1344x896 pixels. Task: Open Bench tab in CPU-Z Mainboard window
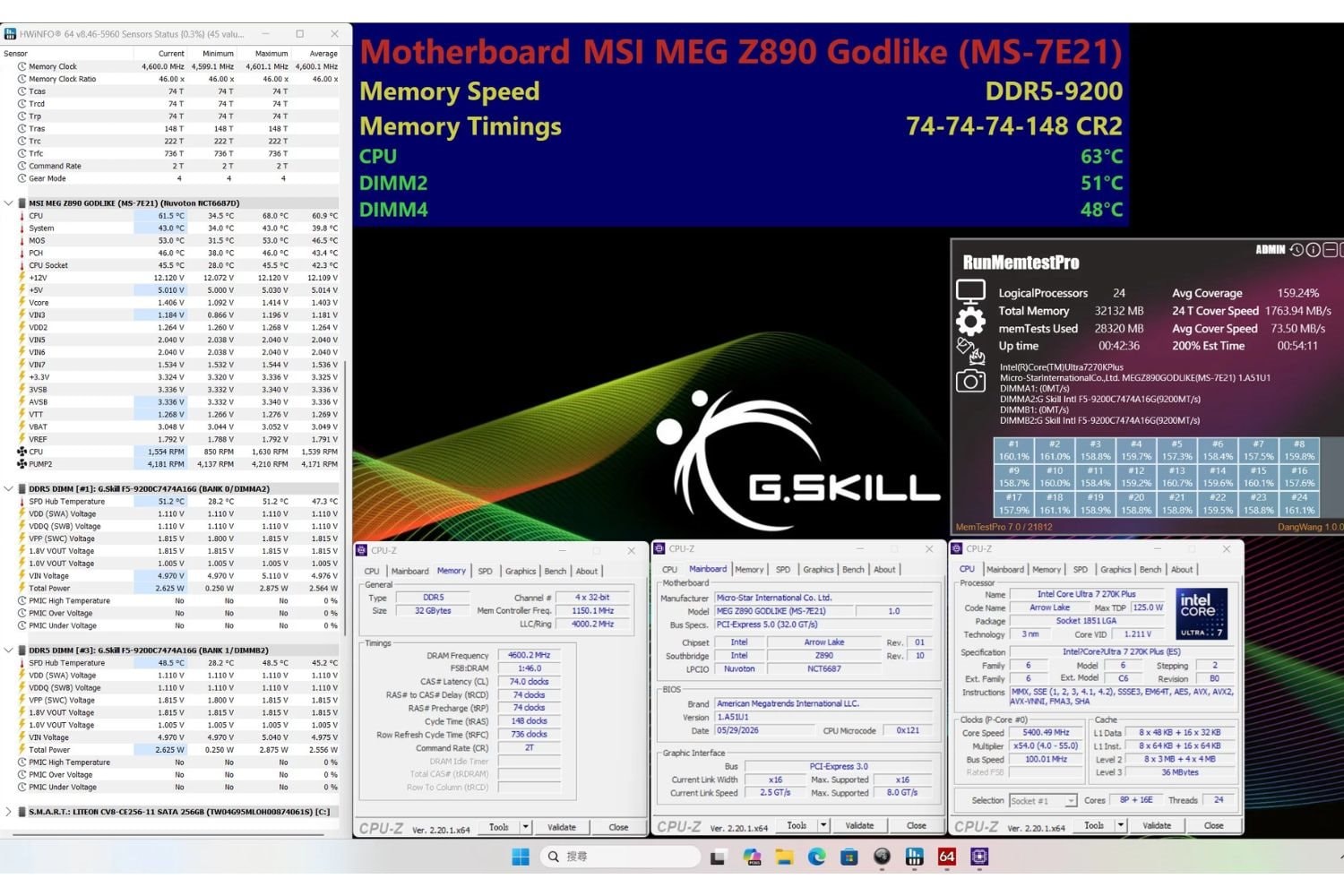pyautogui.click(x=853, y=569)
